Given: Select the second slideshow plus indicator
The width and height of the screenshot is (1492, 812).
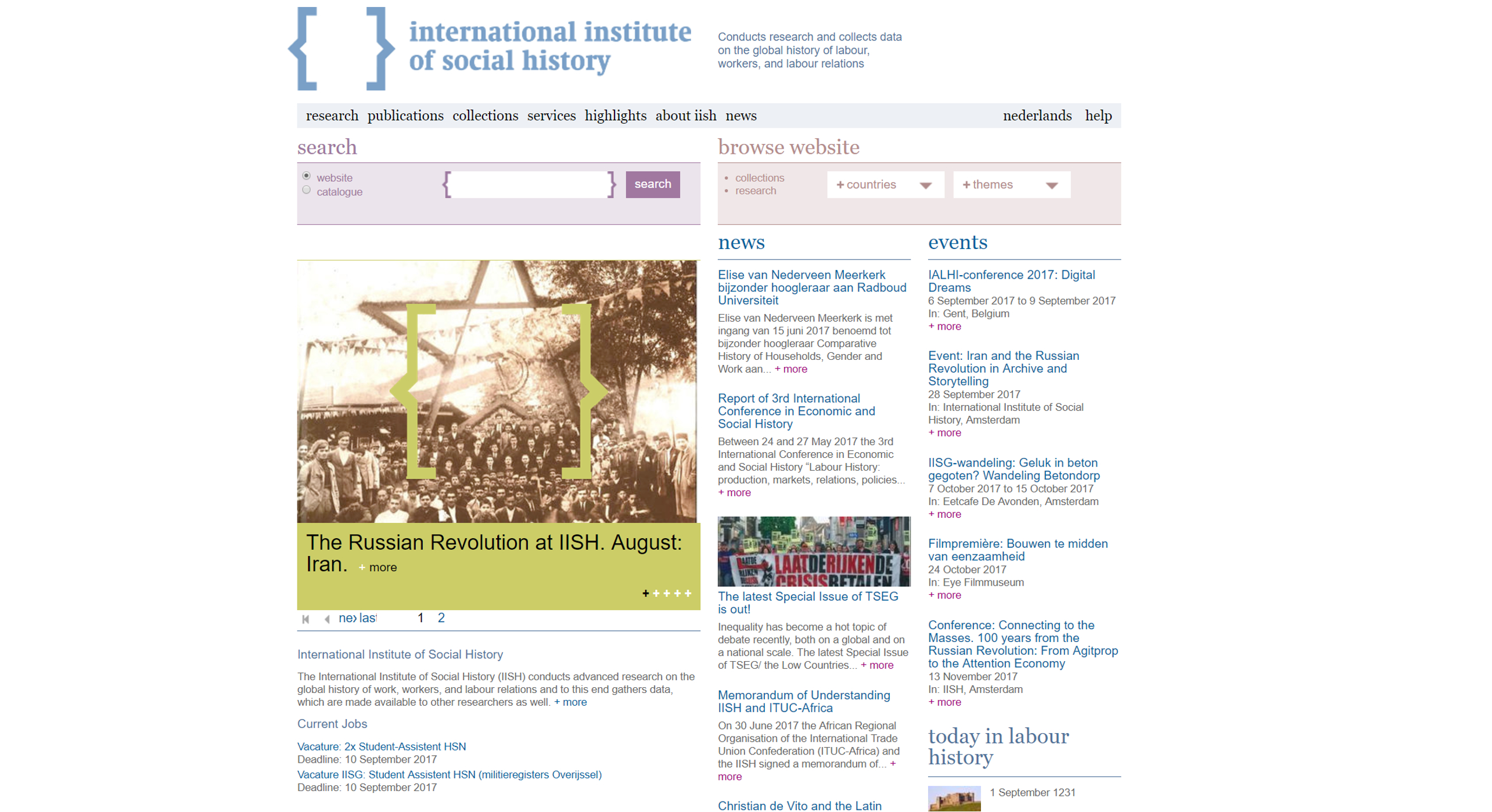Looking at the screenshot, I should point(656,593).
